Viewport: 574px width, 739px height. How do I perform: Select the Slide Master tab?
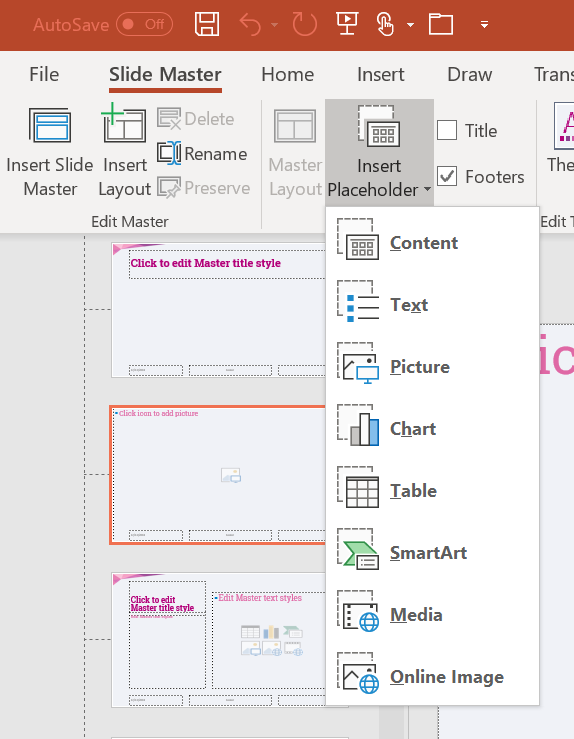pos(165,74)
